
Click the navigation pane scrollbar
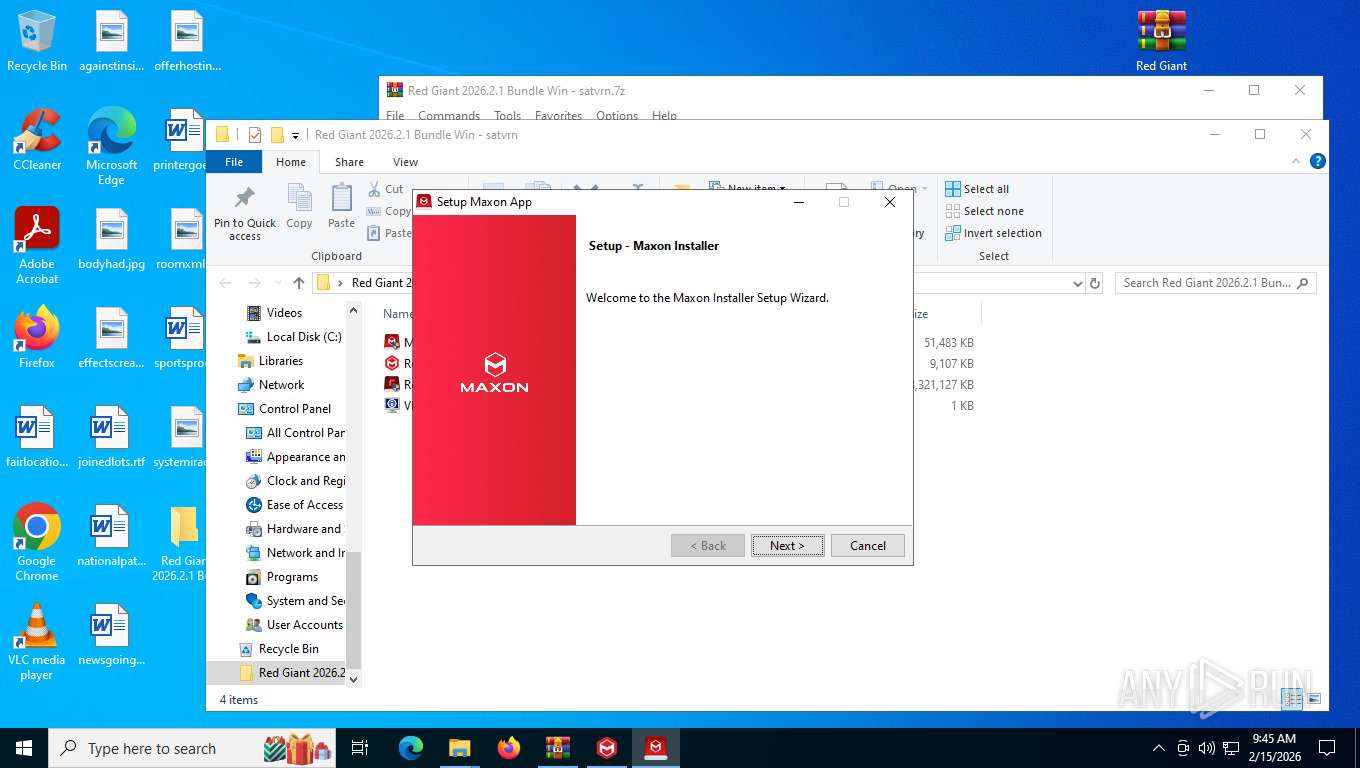coord(353,610)
